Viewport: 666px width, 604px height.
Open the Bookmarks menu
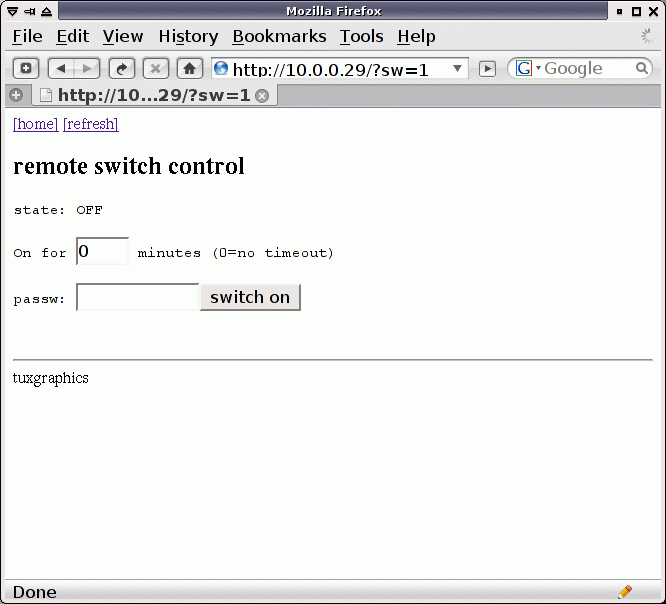tap(279, 37)
